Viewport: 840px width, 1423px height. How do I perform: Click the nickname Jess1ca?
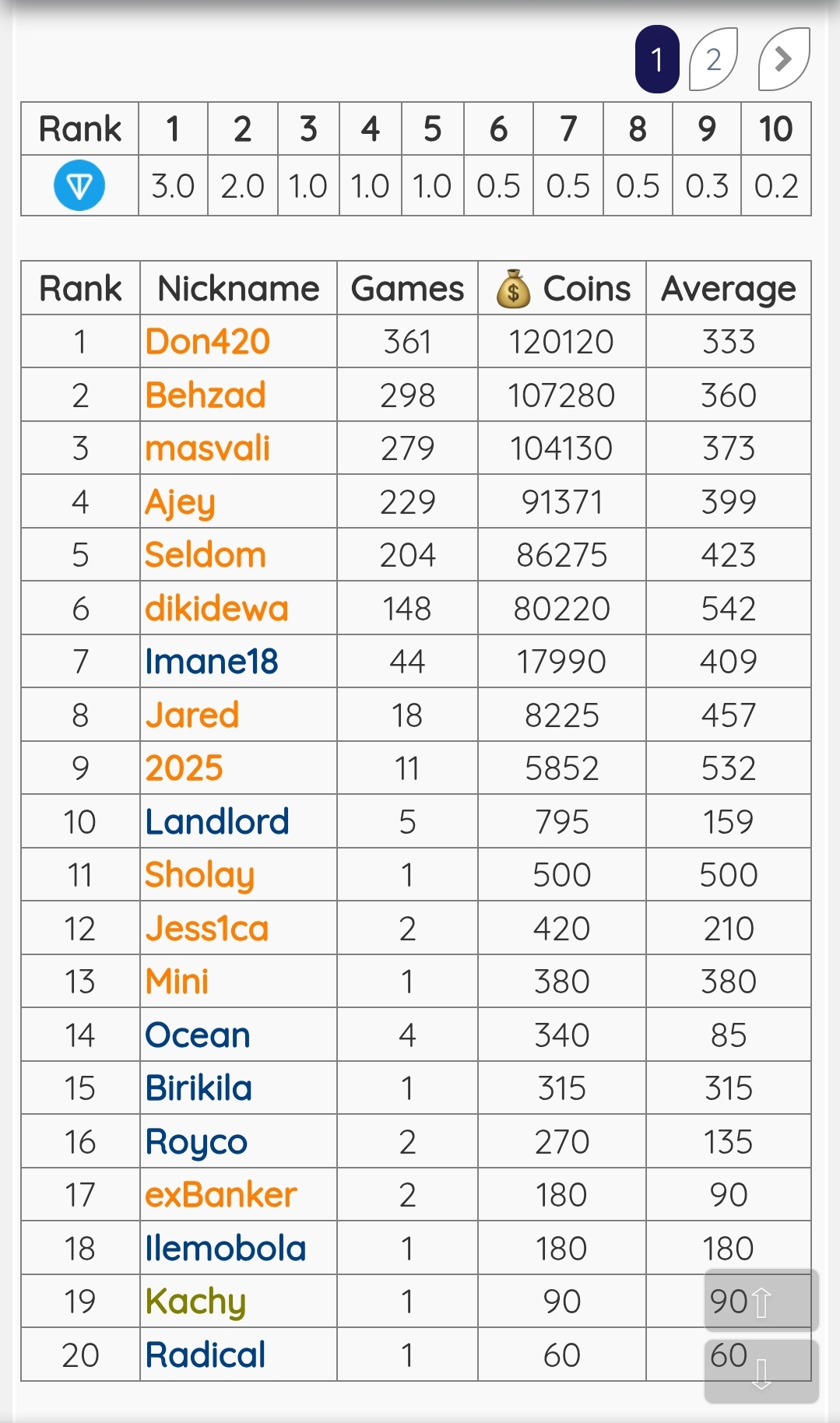tap(207, 929)
